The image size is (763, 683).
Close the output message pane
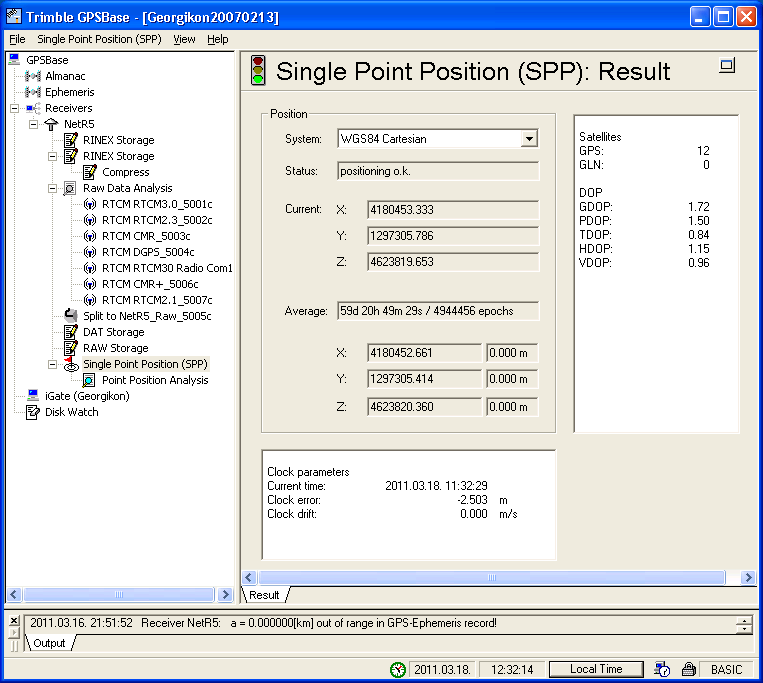point(14,620)
